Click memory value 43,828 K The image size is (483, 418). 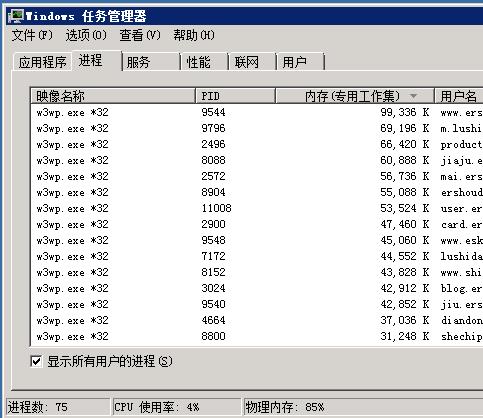405,272
